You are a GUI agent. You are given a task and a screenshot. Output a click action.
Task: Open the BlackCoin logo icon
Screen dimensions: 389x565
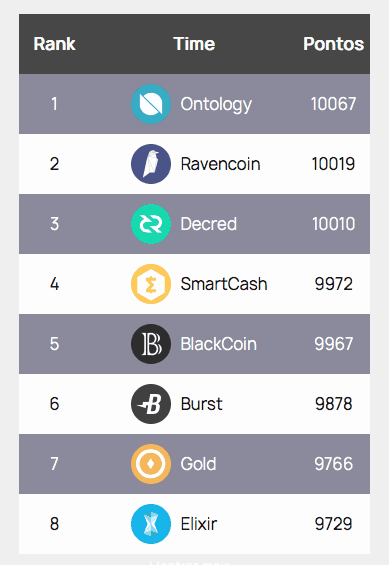coord(151,344)
